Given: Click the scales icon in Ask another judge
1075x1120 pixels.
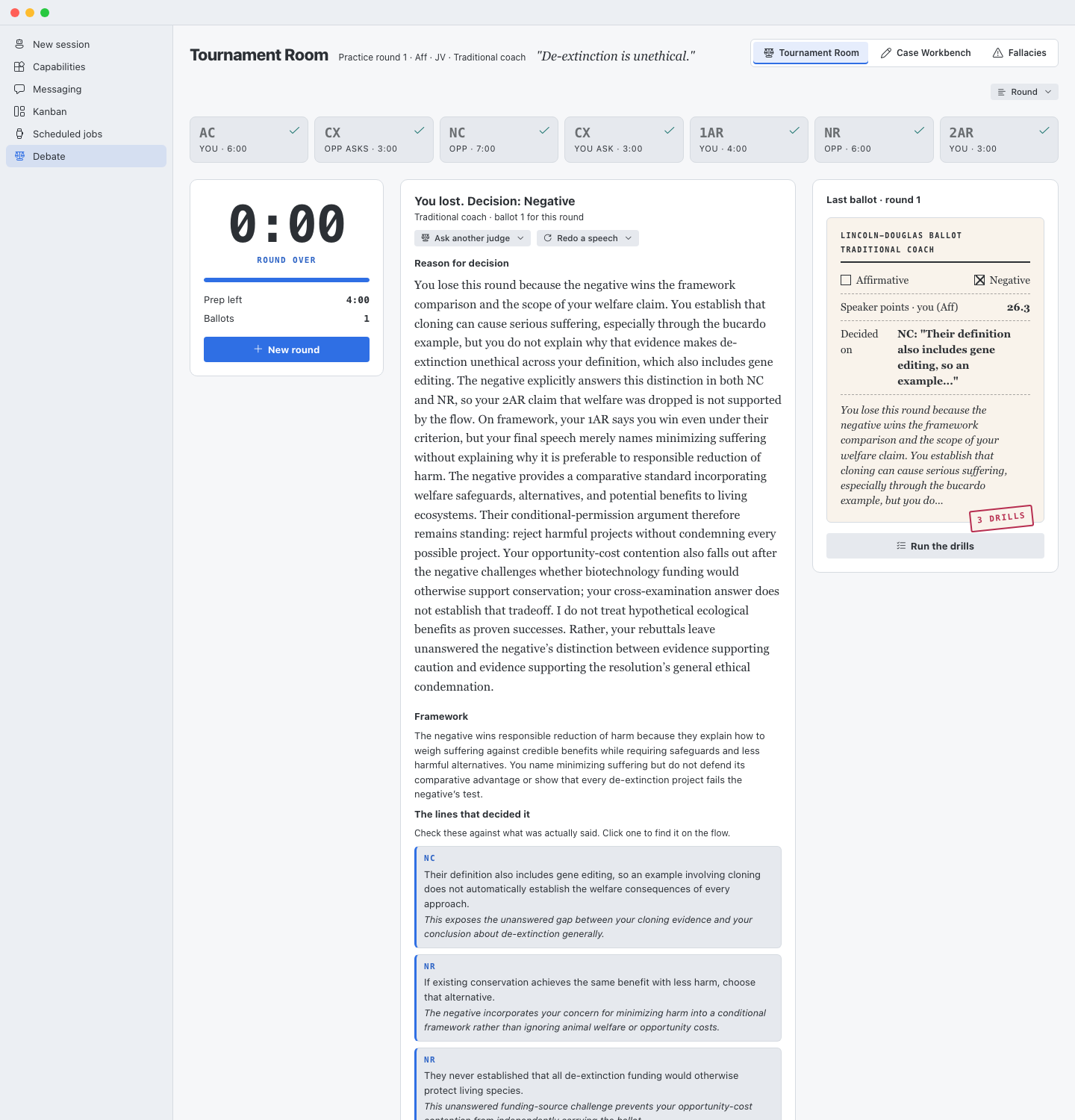Looking at the screenshot, I should pyautogui.click(x=426, y=238).
